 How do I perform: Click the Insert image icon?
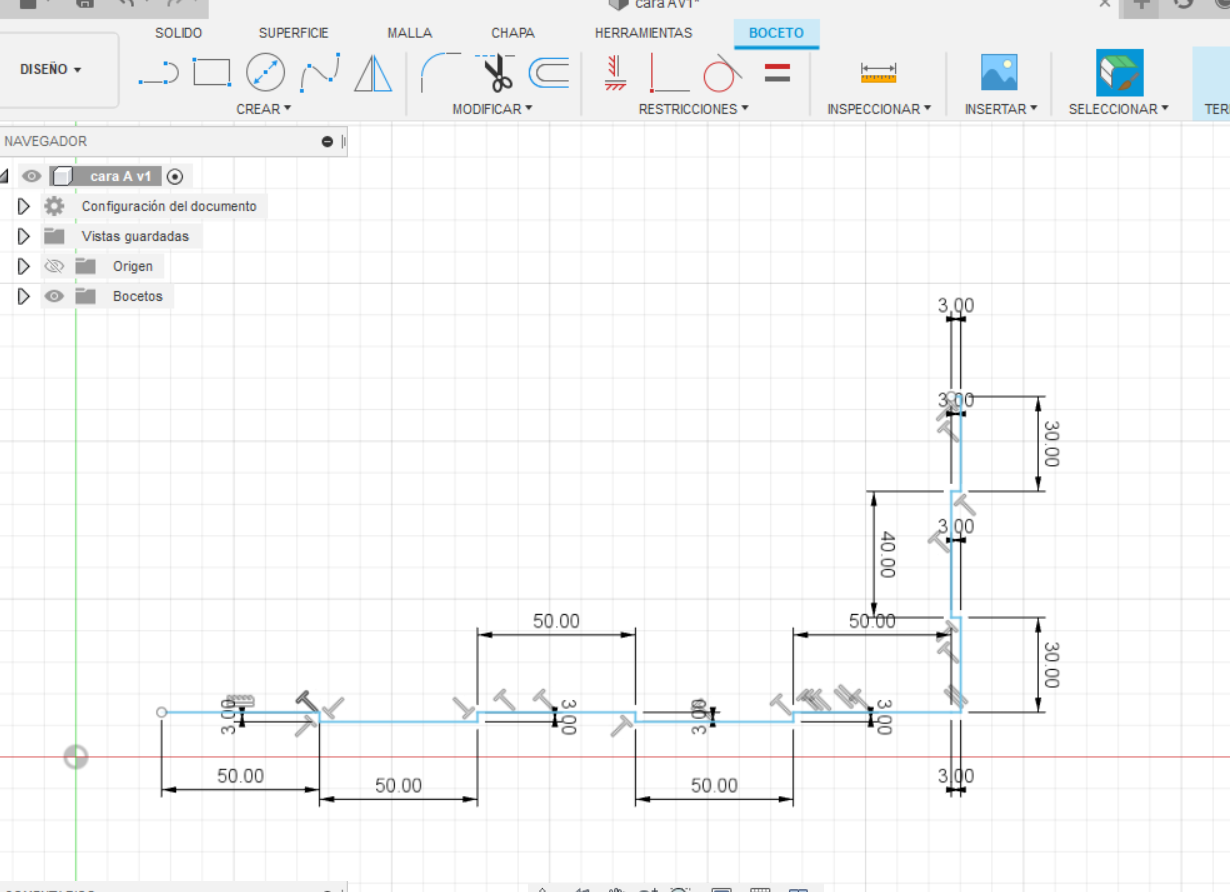click(999, 72)
